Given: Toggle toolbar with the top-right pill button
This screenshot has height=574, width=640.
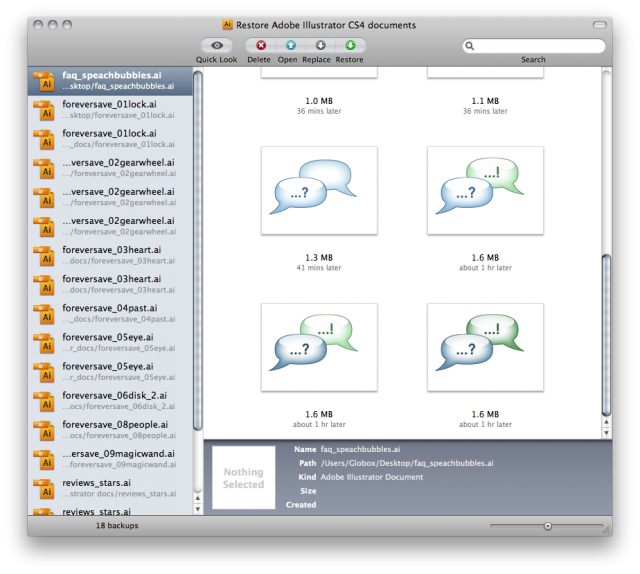Looking at the screenshot, I should click(x=600, y=25).
